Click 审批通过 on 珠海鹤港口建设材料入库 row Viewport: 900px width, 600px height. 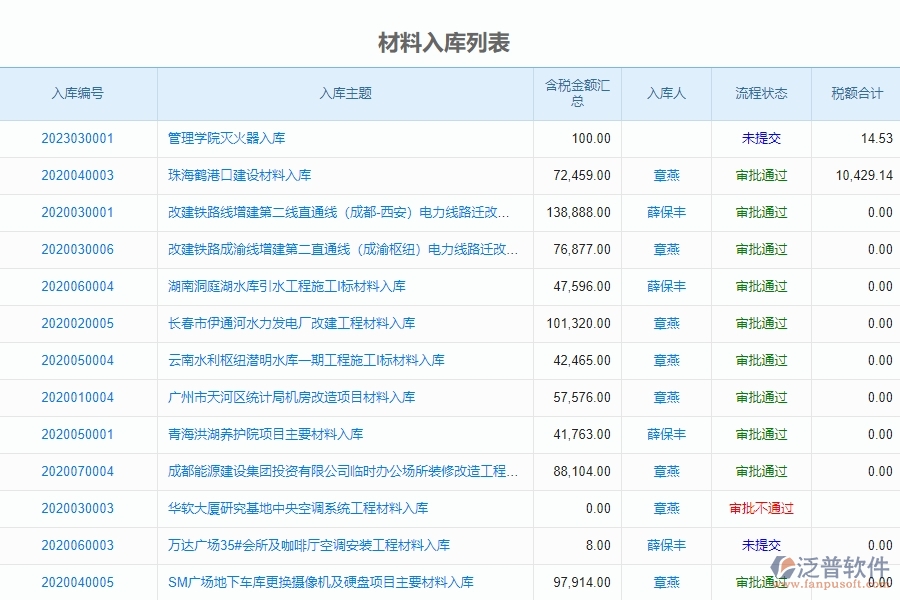pyautogui.click(x=762, y=175)
